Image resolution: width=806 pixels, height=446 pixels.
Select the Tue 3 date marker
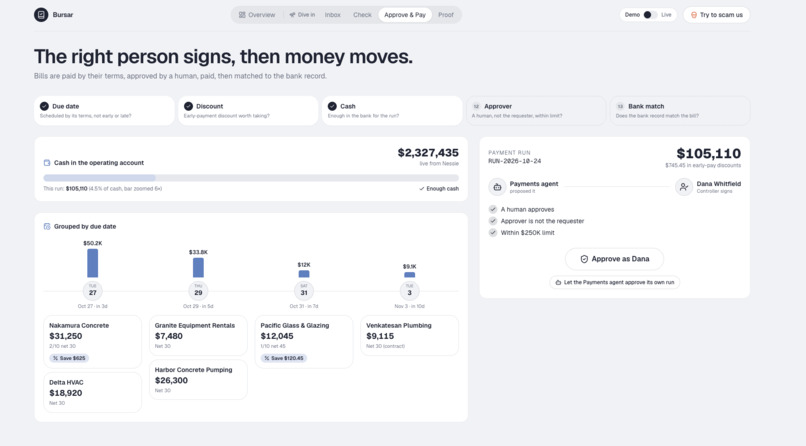coord(410,291)
